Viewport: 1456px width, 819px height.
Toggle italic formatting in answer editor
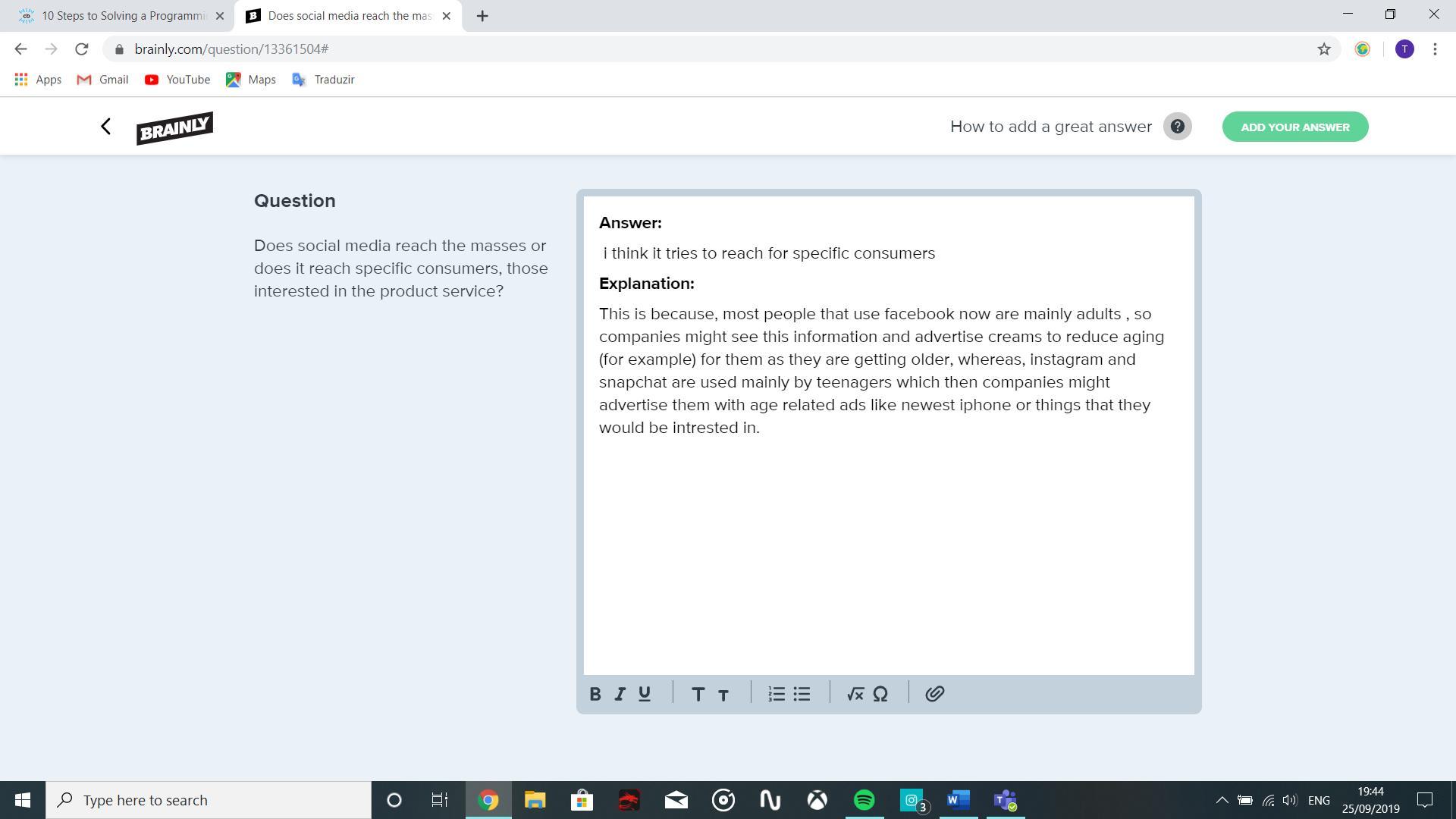click(620, 694)
